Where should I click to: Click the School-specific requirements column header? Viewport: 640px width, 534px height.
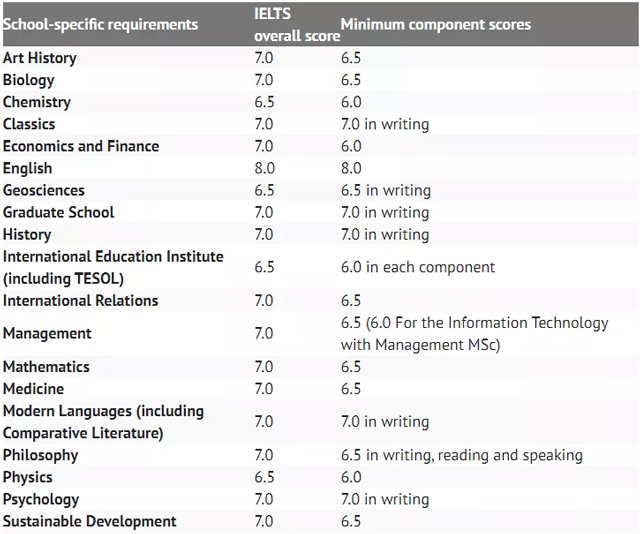coord(100,24)
